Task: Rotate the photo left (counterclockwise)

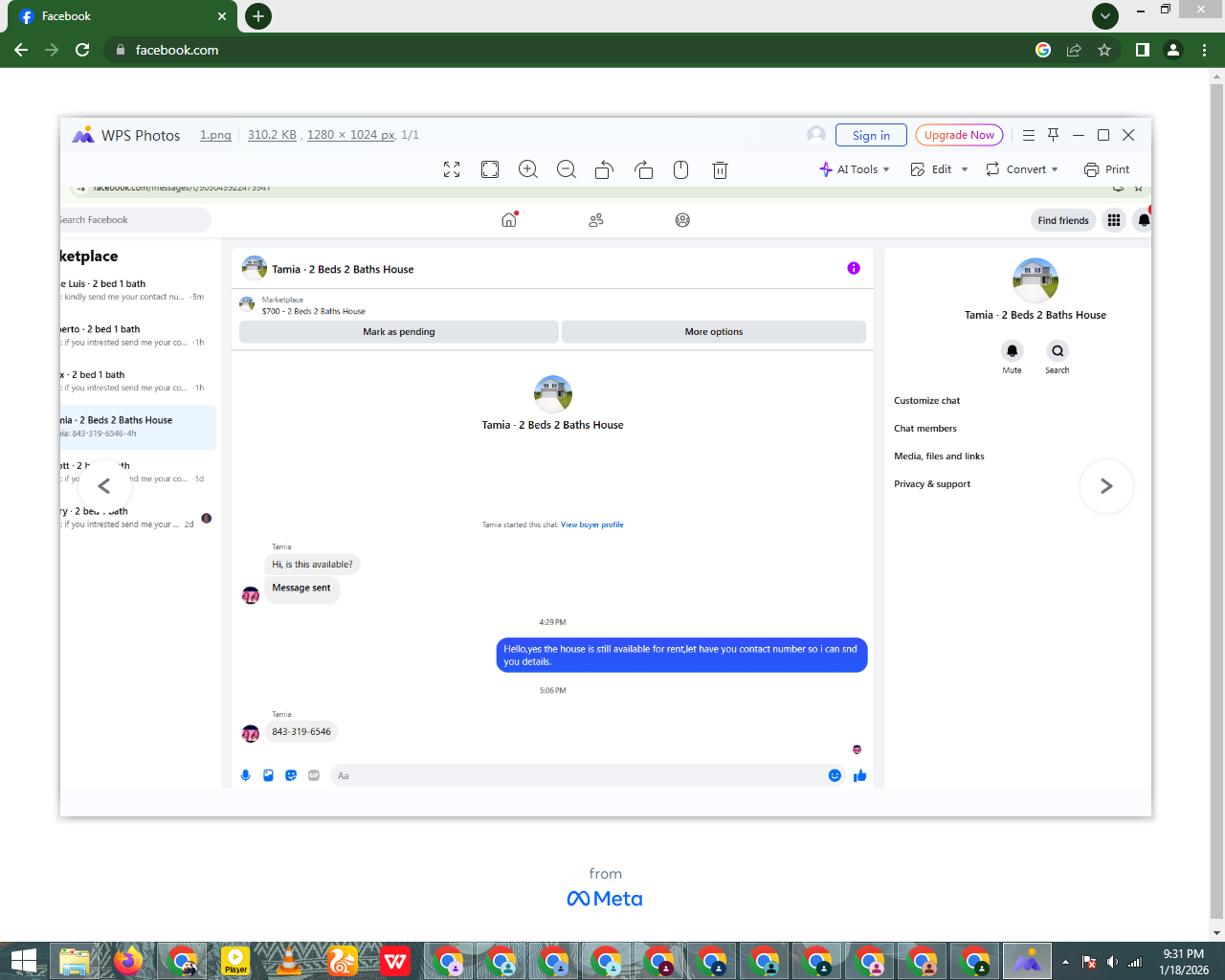Action: point(604,169)
